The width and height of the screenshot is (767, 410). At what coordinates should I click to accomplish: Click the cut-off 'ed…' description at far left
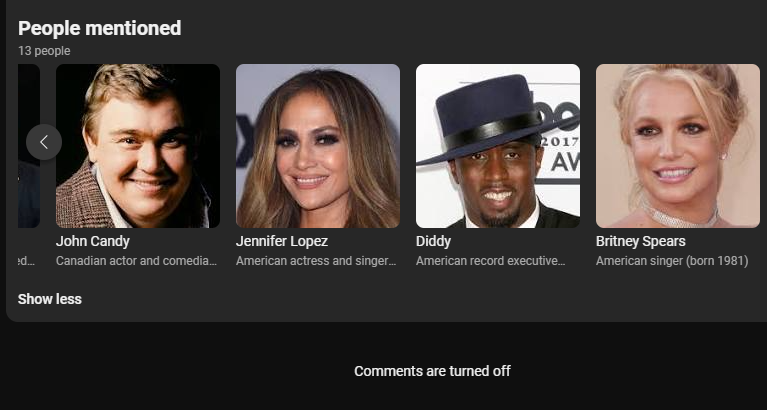tap(26, 261)
